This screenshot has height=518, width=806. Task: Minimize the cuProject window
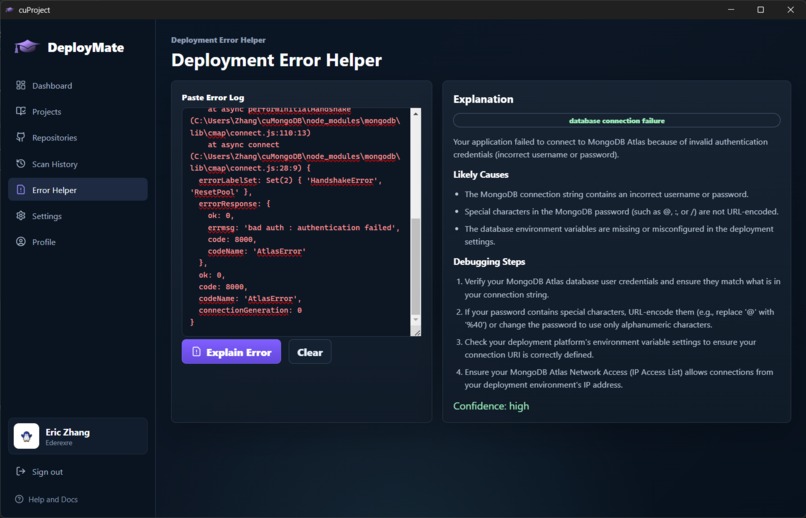(731, 10)
